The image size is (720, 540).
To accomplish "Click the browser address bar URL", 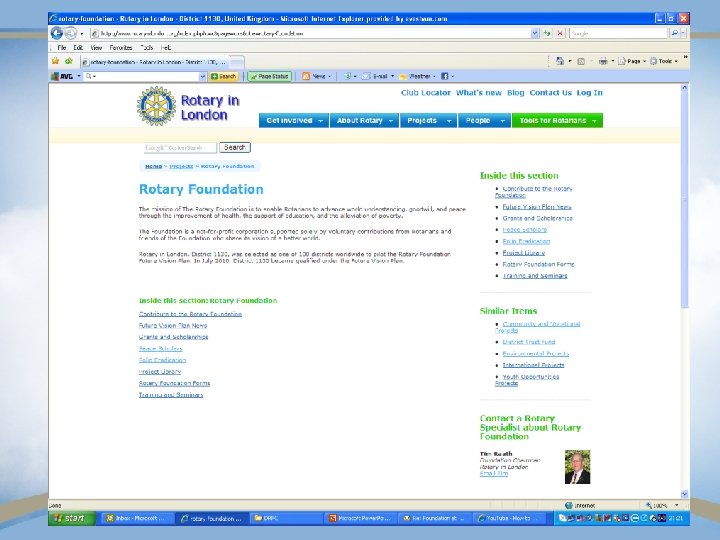I will [310, 33].
